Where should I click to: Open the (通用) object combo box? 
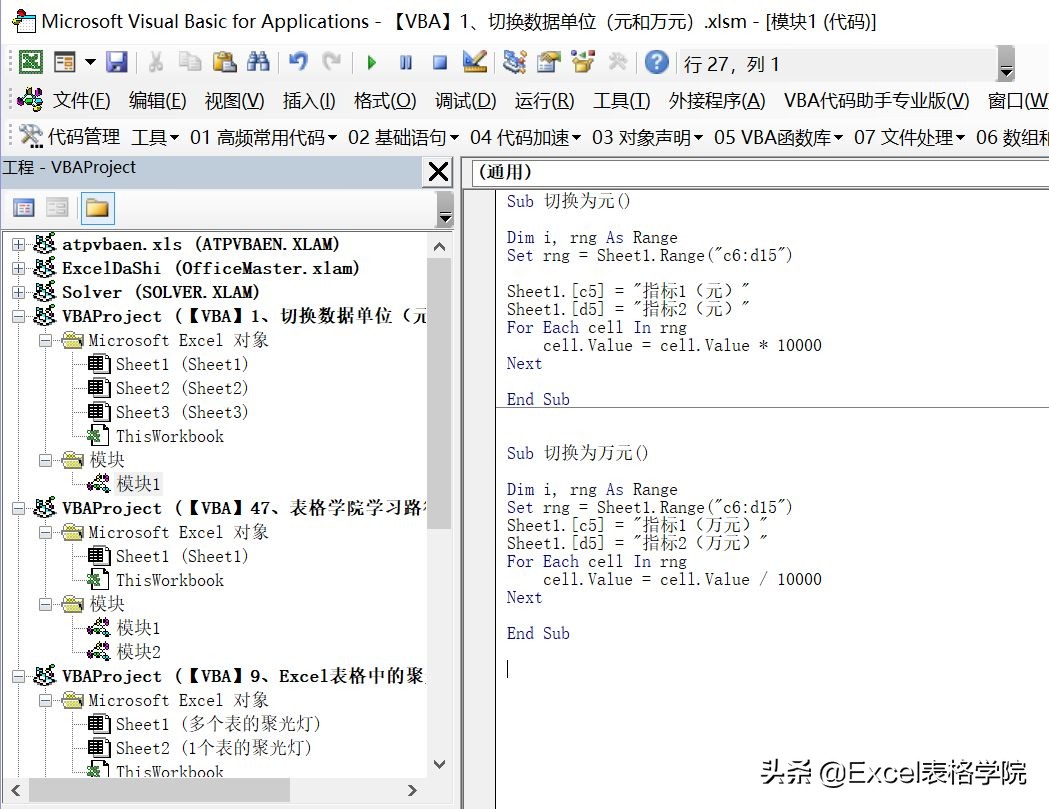[759, 173]
